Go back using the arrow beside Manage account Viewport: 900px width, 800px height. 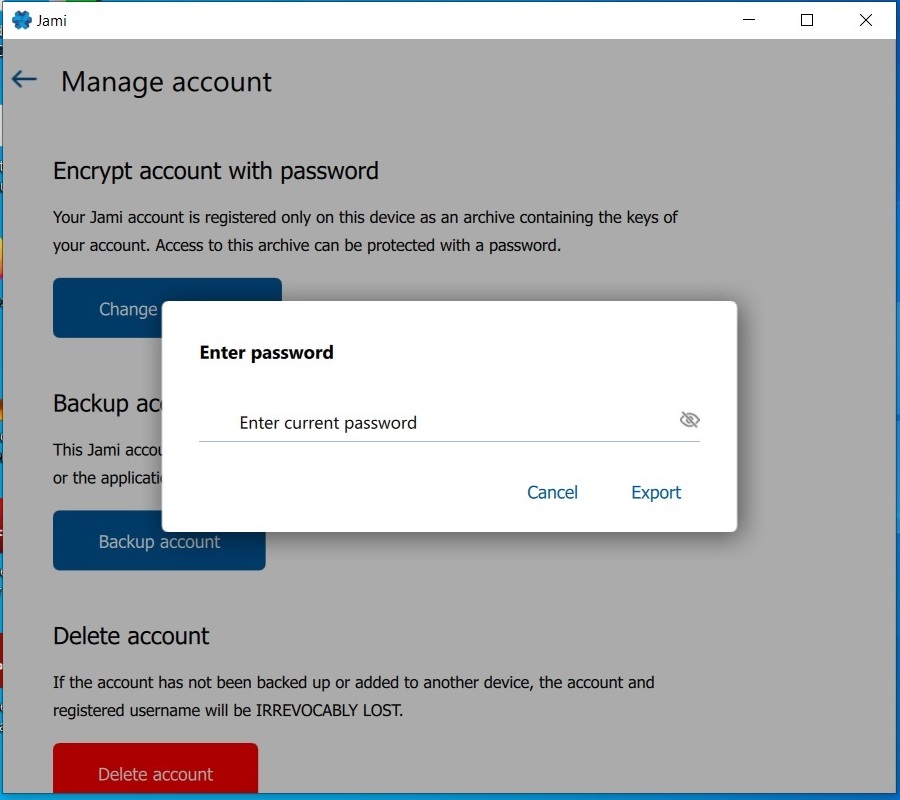click(x=24, y=79)
